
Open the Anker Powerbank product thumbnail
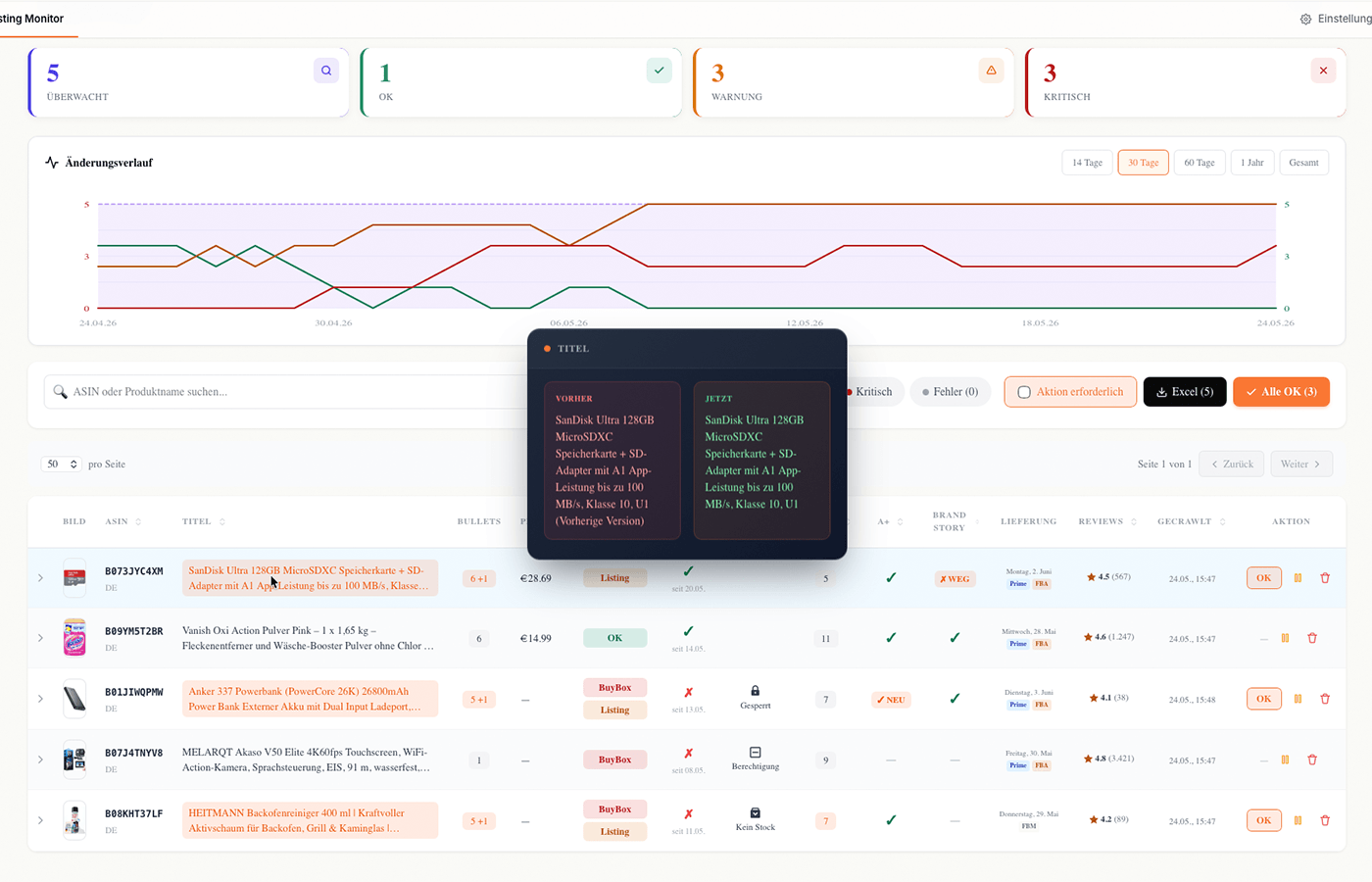pyautogui.click(x=74, y=699)
